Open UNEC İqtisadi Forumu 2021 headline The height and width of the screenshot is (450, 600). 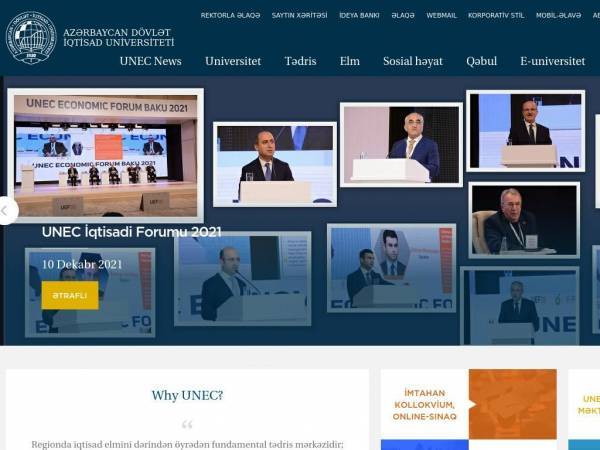pyautogui.click(x=132, y=232)
